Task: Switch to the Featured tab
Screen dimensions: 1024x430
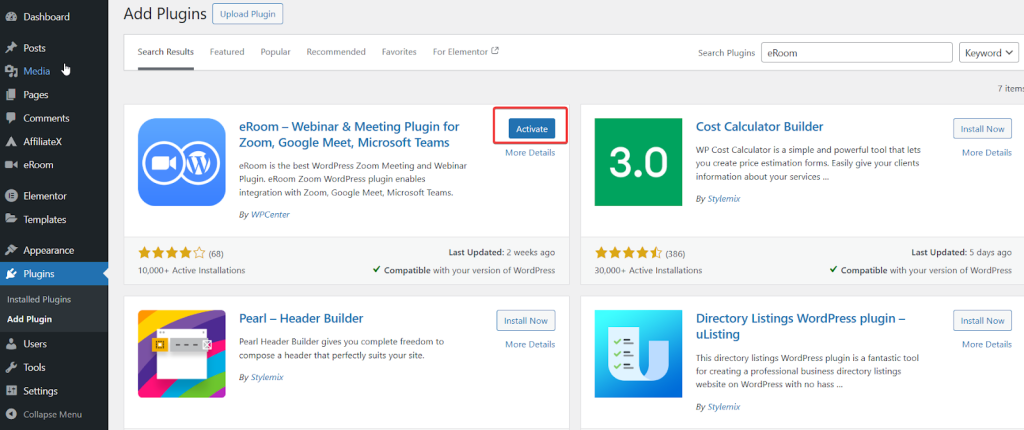Action: coord(227,52)
